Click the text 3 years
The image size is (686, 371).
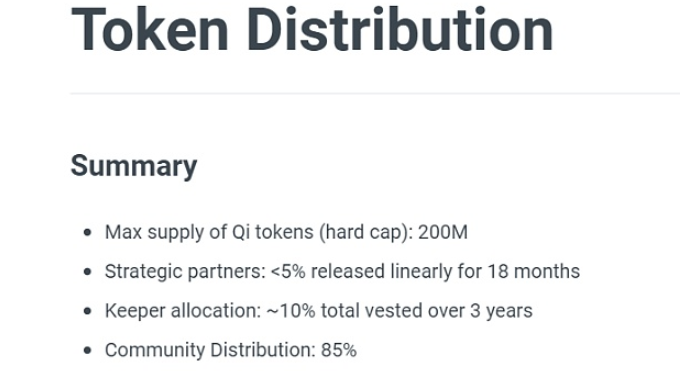pyautogui.click(x=501, y=312)
